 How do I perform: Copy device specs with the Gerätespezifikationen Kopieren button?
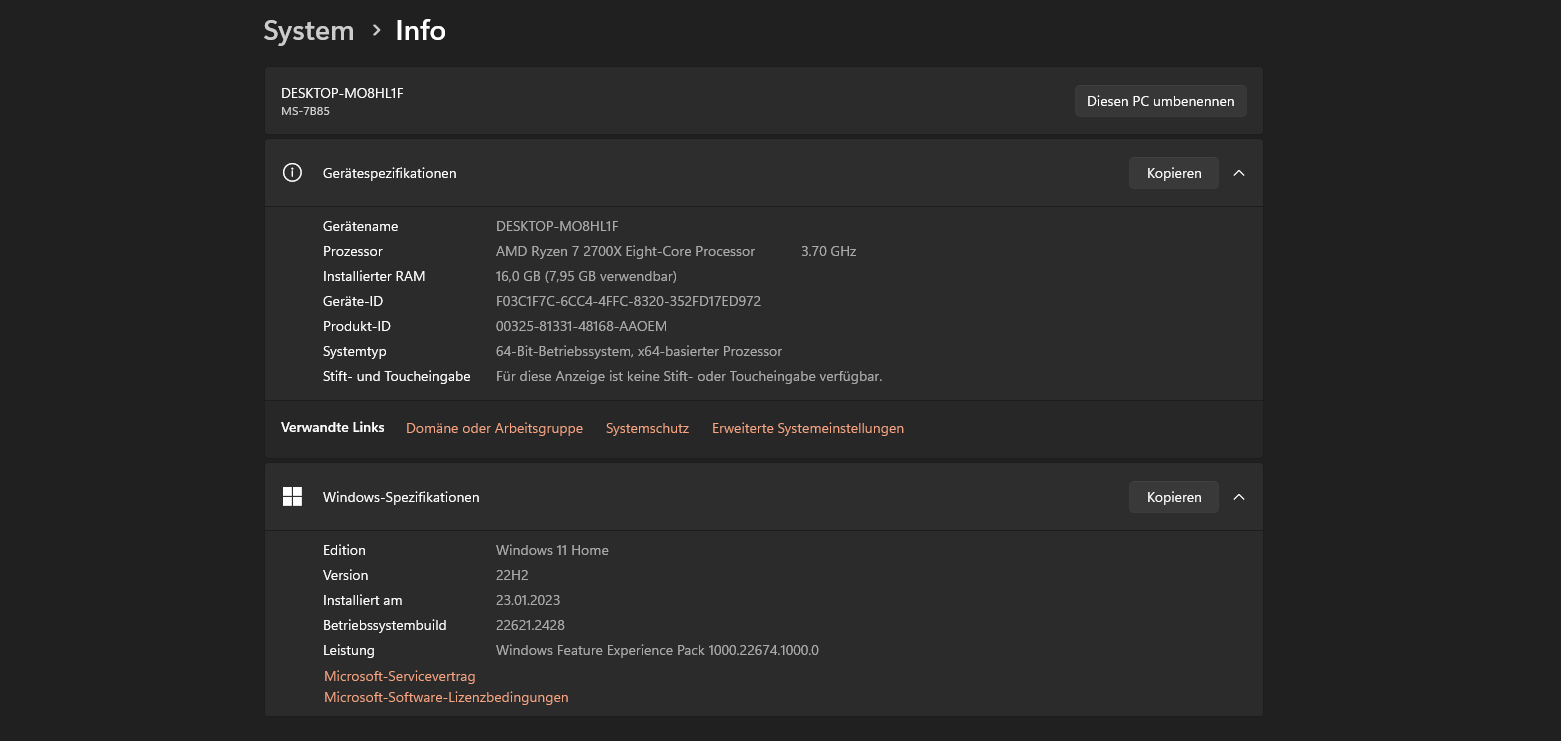click(1173, 173)
